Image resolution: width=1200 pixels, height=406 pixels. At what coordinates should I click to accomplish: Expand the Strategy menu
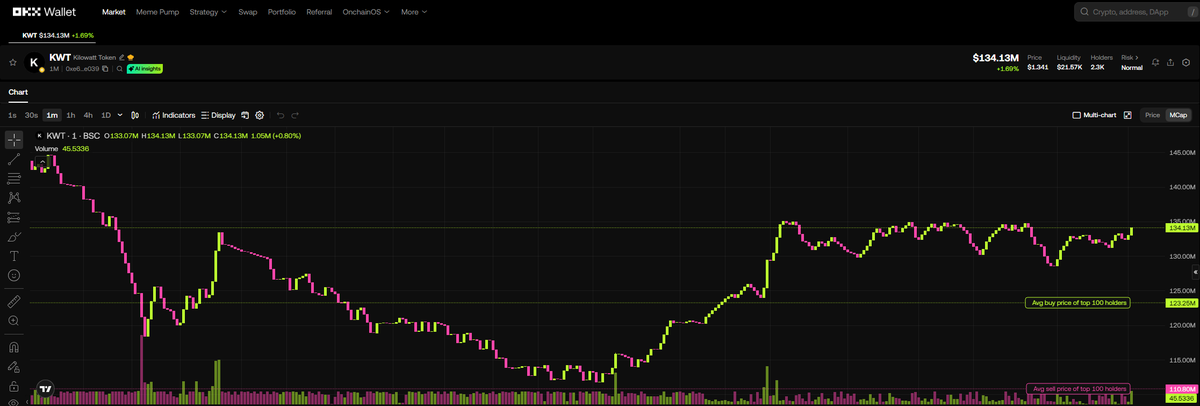point(207,12)
